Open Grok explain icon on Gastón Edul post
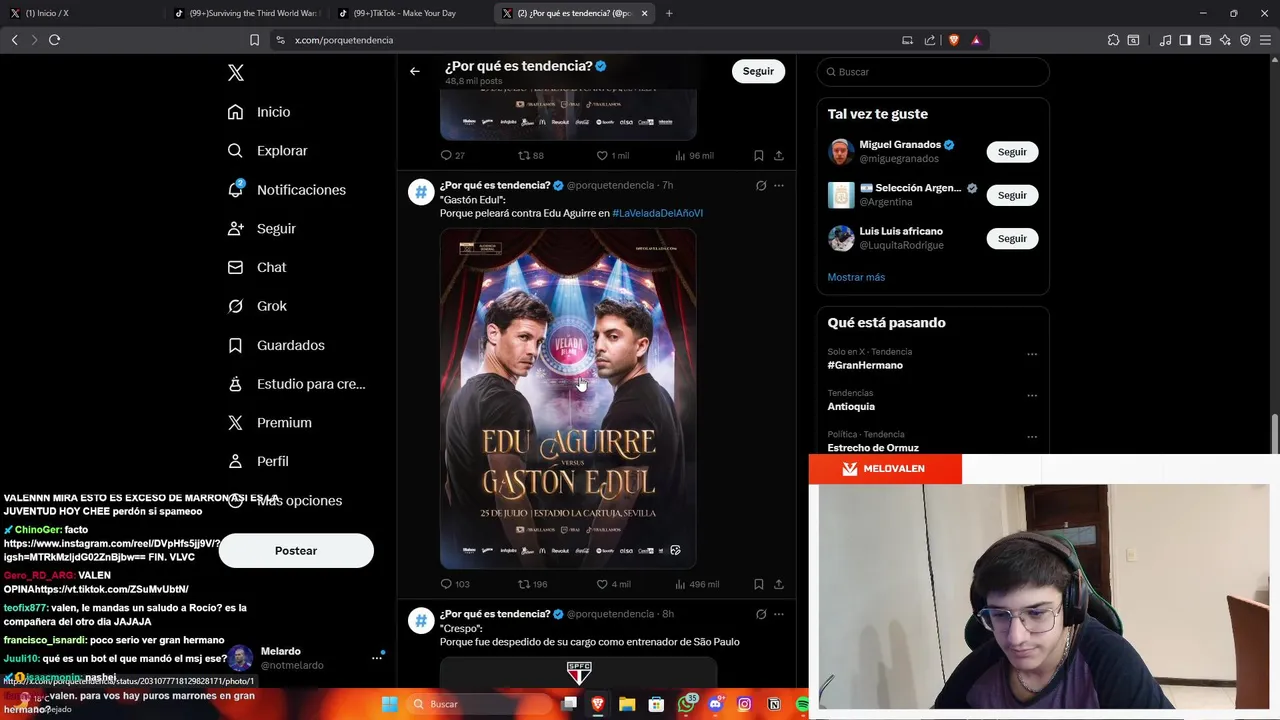Screen dimensions: 1280x720 click(x=761, y=186)
